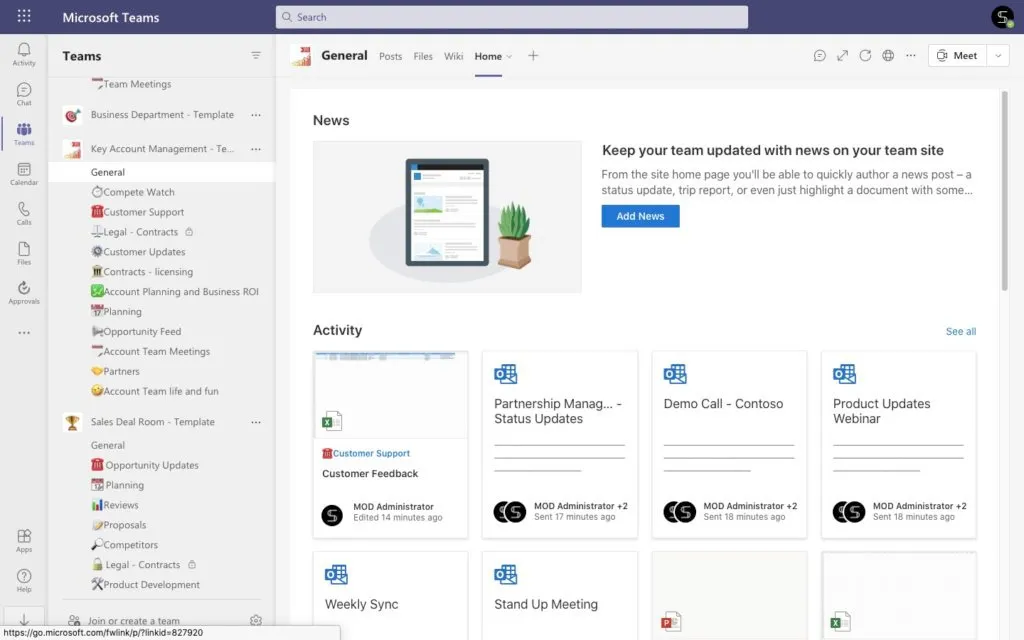Add a new tab with plus icon
The image size is (1024, 640).
tap(533, 56)
